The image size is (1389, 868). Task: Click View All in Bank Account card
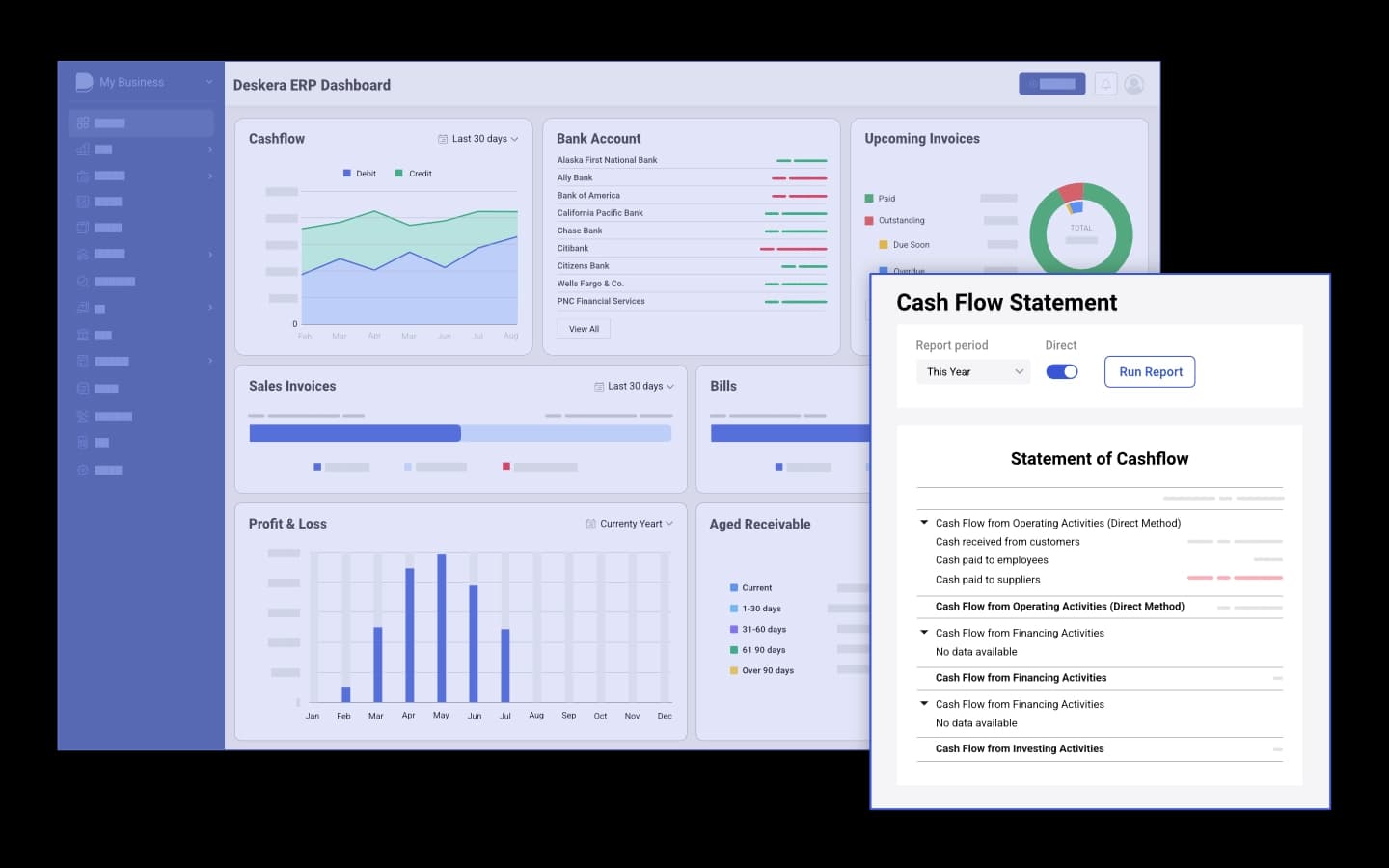coord(584,329)
